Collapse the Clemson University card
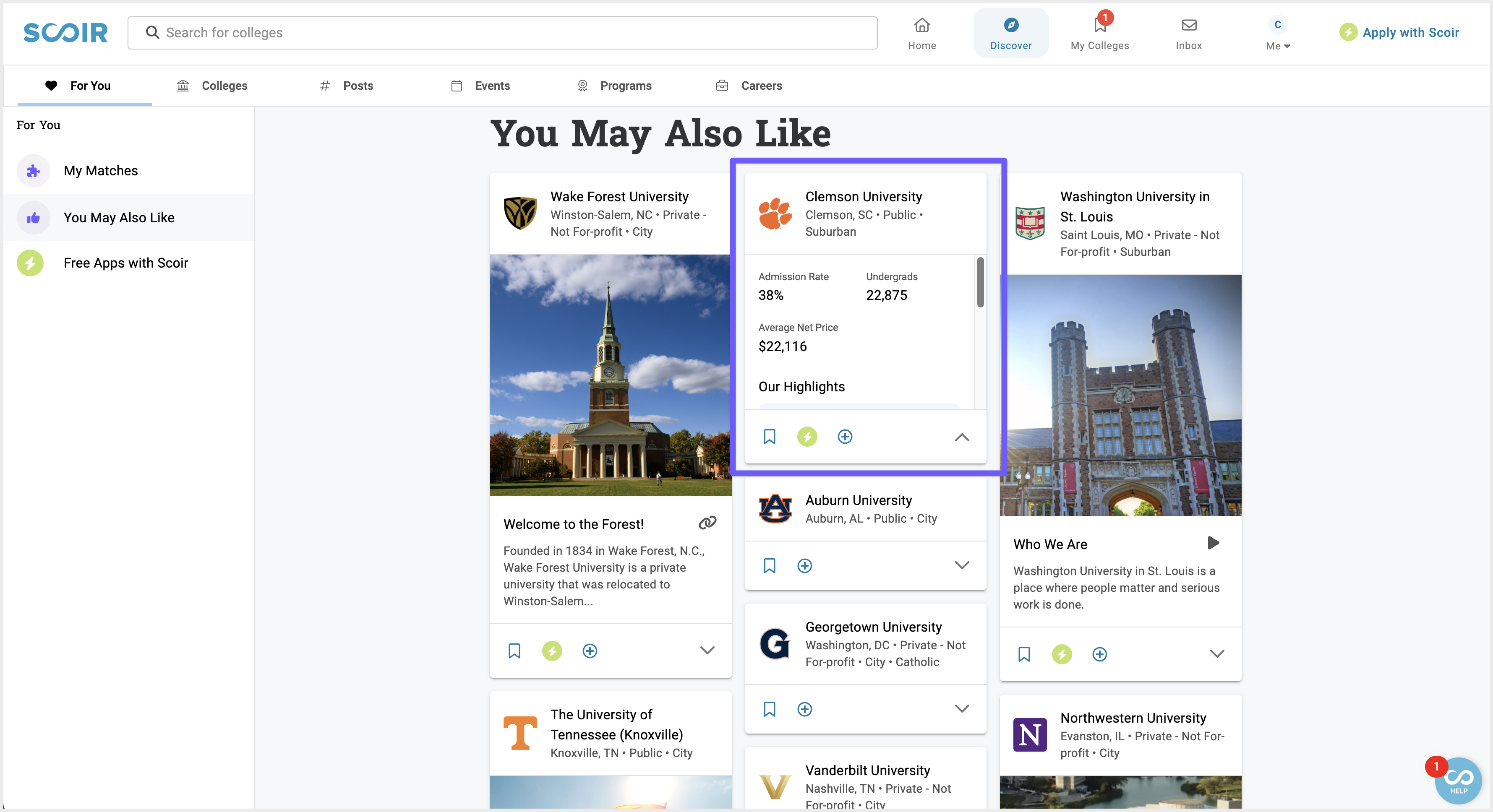Viewport: 1493px width, 812px height. (961, 437)
